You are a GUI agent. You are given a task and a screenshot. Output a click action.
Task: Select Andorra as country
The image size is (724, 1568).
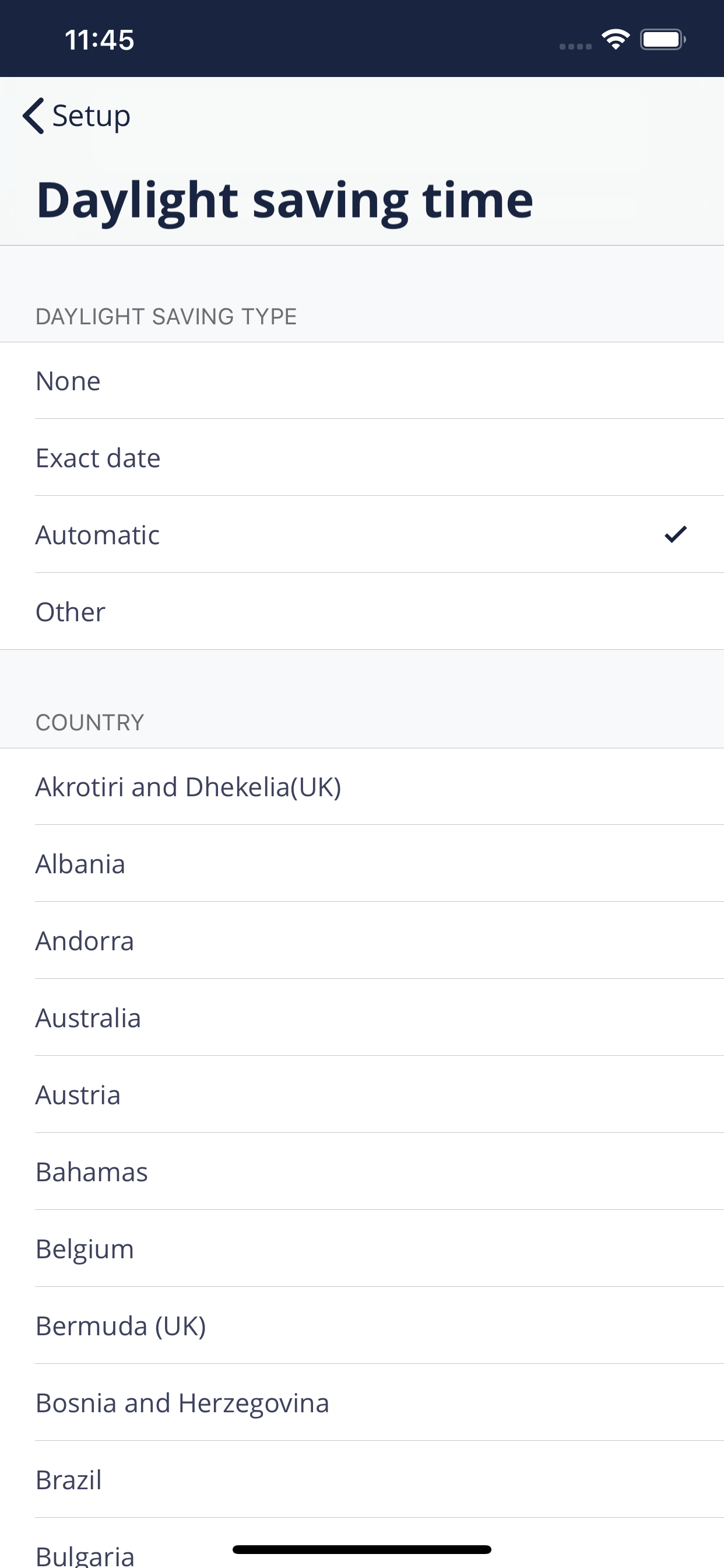[362, 941]
